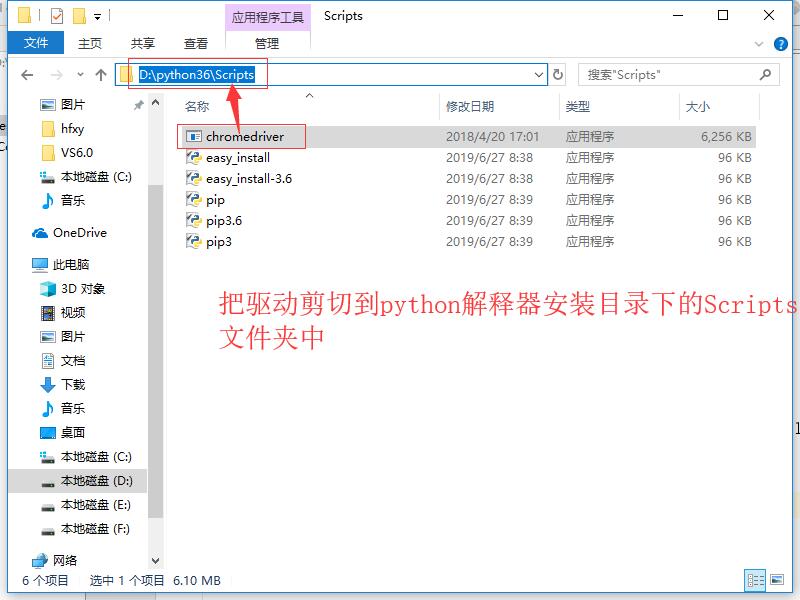Open the hfxy folder in sidebar

(x=62, y=129)
